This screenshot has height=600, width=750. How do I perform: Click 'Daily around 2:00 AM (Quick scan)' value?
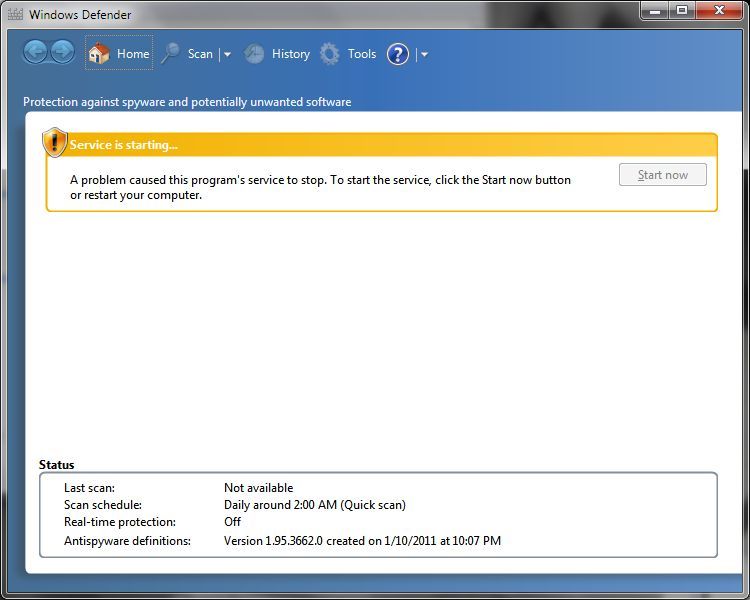[x=315, y=505]
